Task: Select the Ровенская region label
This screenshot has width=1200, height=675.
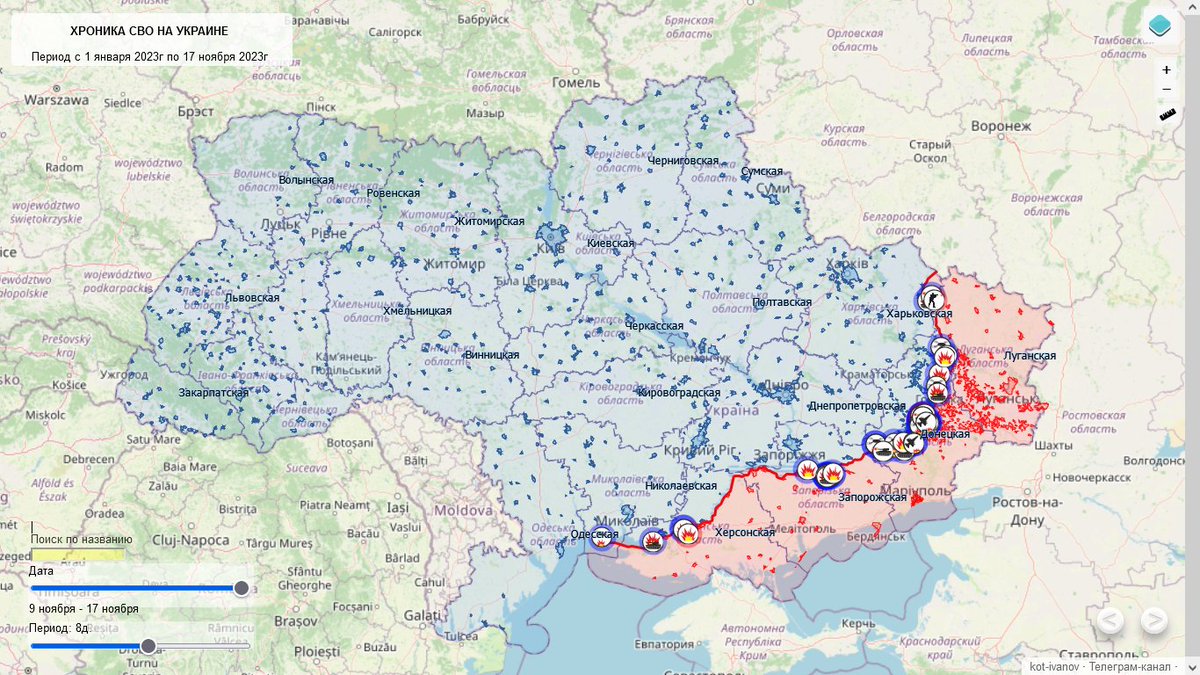Action: tap(393, 193)
